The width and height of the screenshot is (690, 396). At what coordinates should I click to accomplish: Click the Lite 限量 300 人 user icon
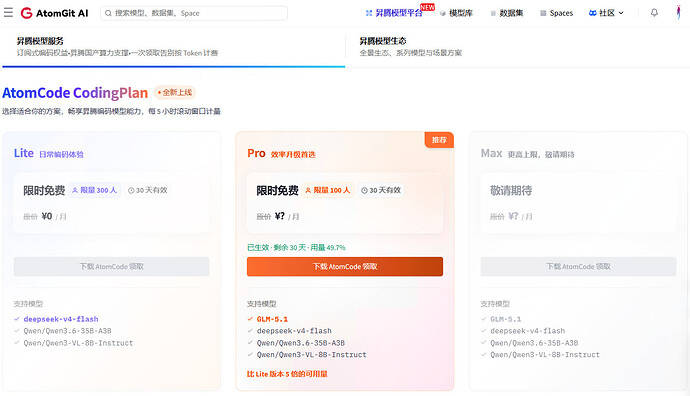(x=75, y=191)
